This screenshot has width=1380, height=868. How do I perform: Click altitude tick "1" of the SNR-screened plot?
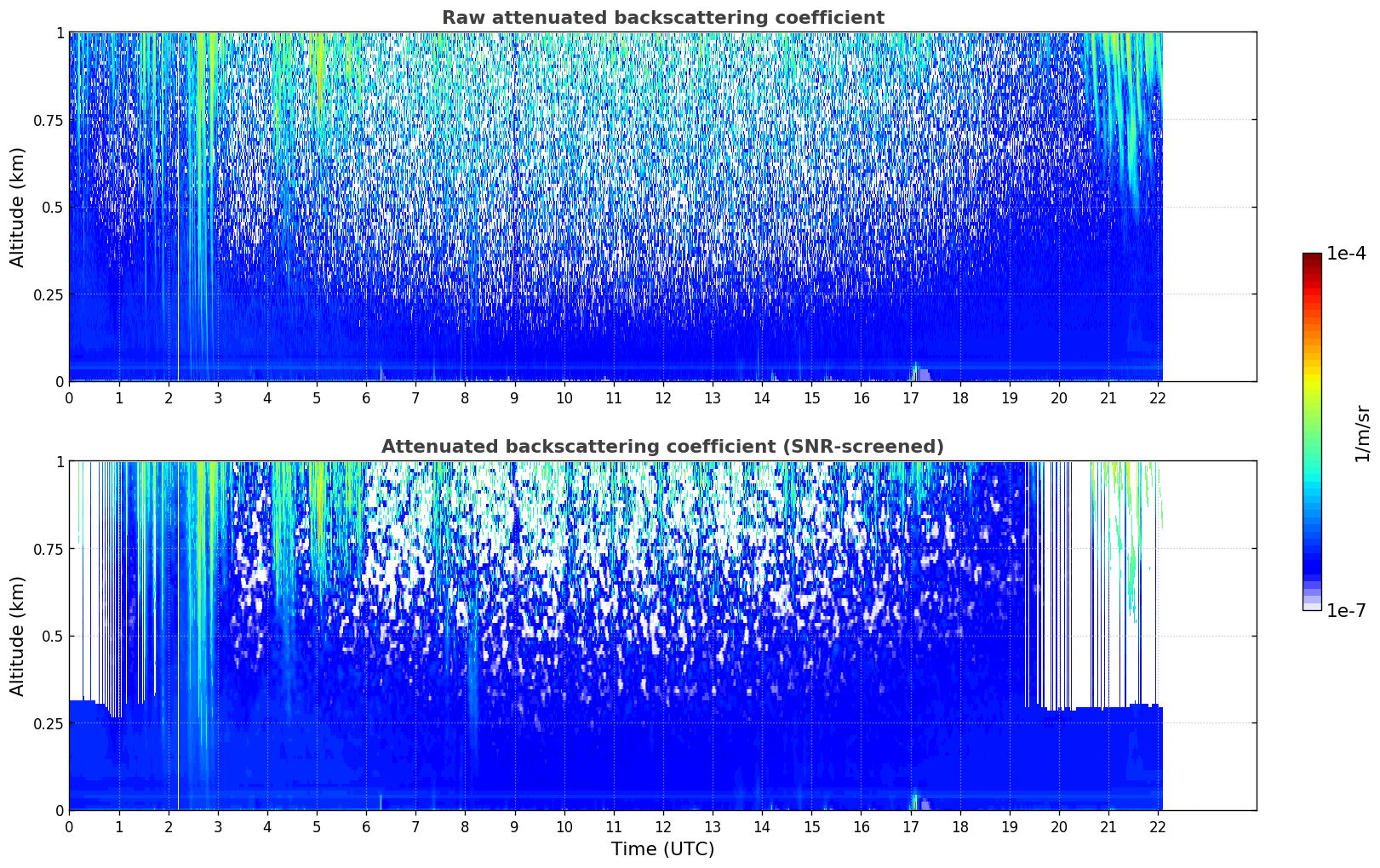(60, 461)
